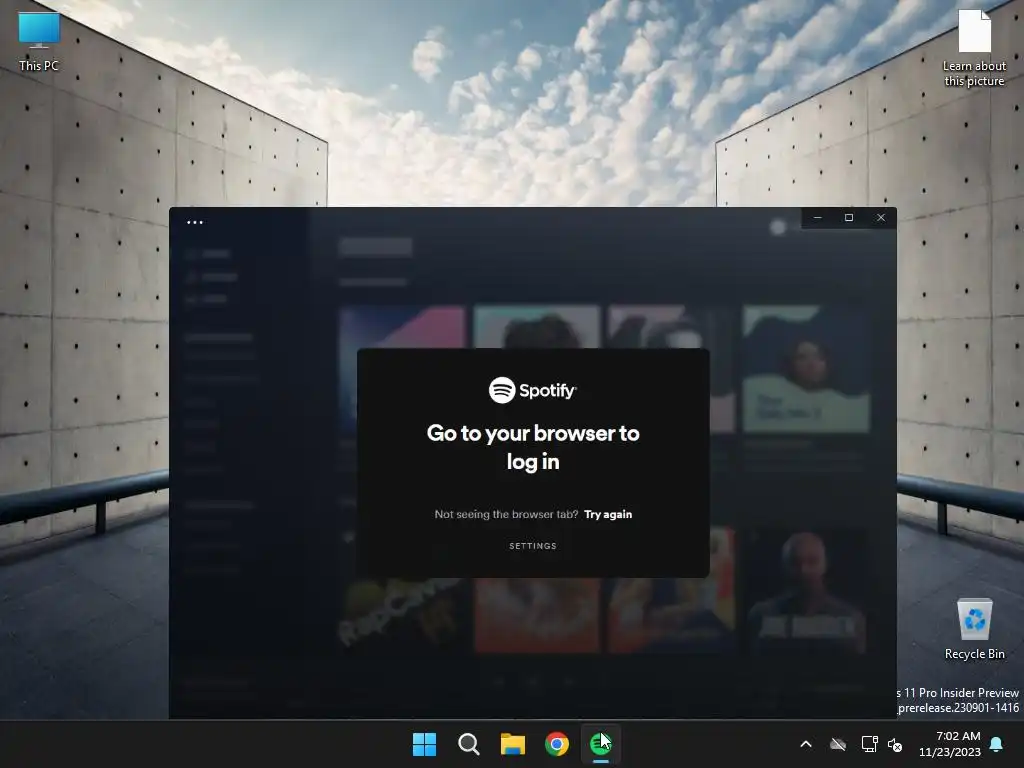Click the OneDrive cloud tray icon
The image size is (1024, 768).
click(838, 744)
